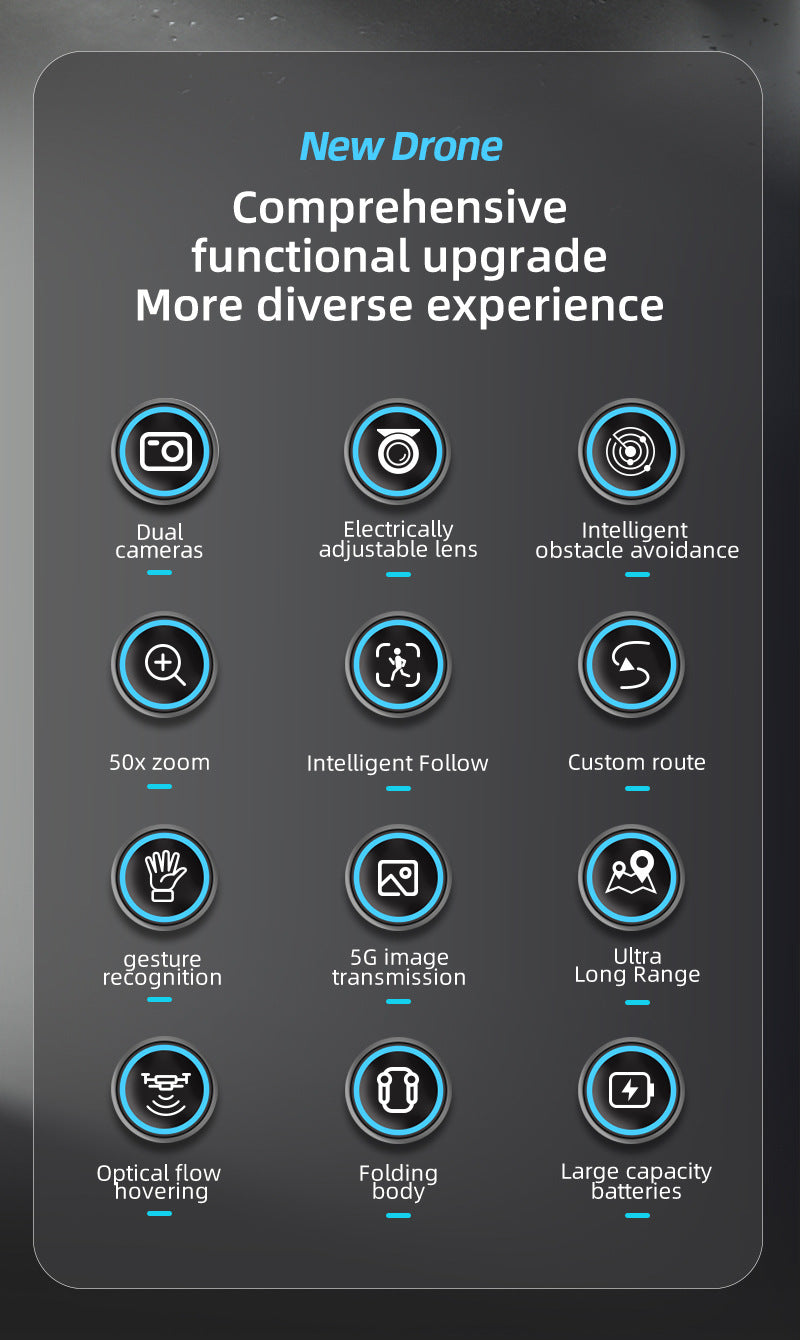Image resolution: width=800 pixels, height=1340 pixels.
Task: Select the 'Custom route' text label
Action: pos(637,762)
